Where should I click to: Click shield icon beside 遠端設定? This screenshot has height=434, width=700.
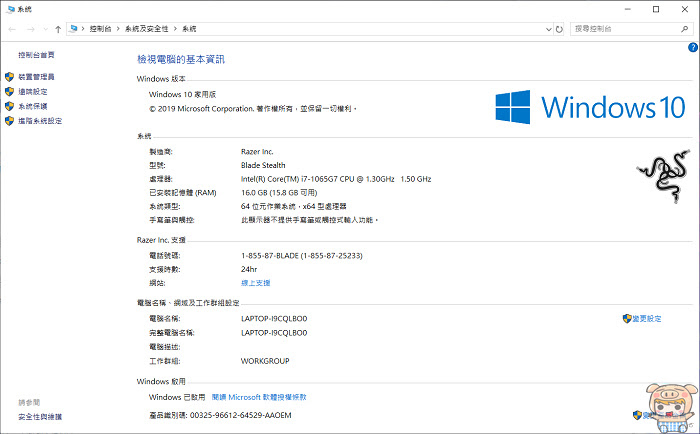coord(9,92)
